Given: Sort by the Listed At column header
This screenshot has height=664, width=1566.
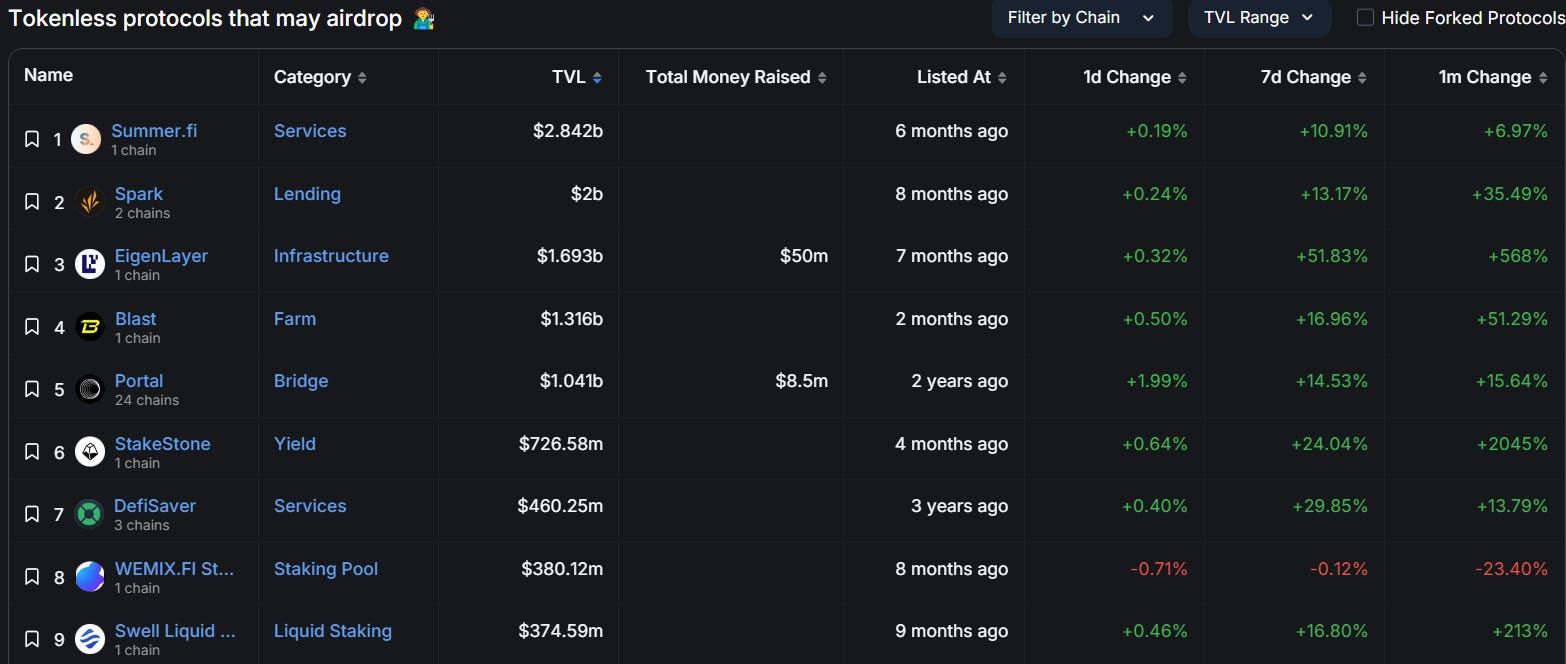Looking at the screenshot, I should pos(962,77).
